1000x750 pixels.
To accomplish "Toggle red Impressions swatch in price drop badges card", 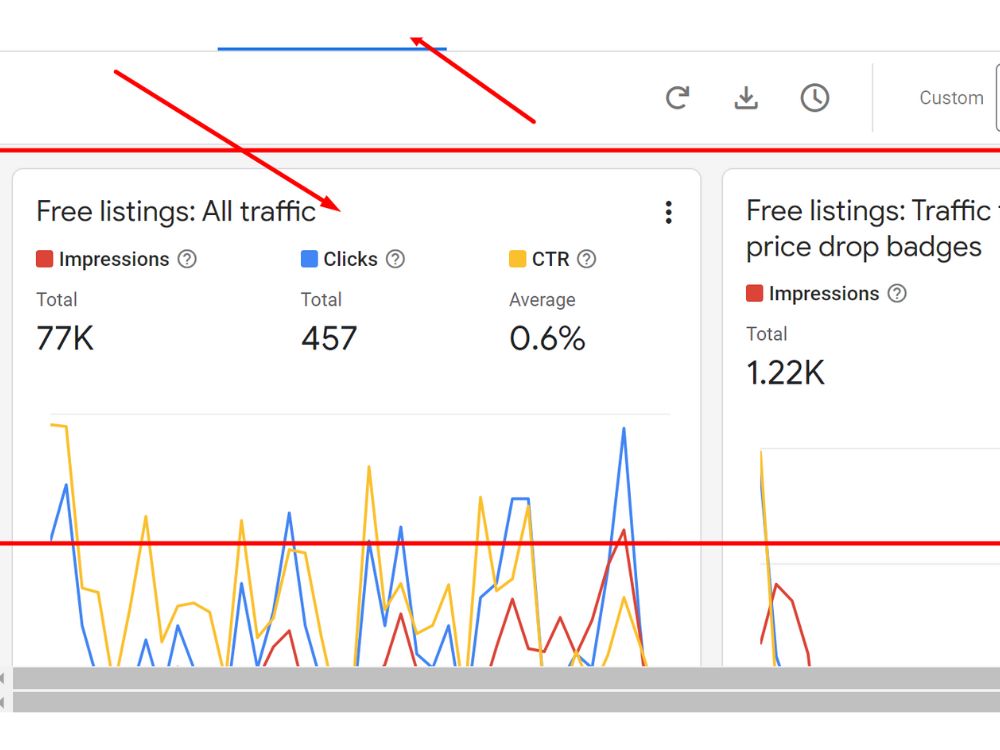I will 754,293.
